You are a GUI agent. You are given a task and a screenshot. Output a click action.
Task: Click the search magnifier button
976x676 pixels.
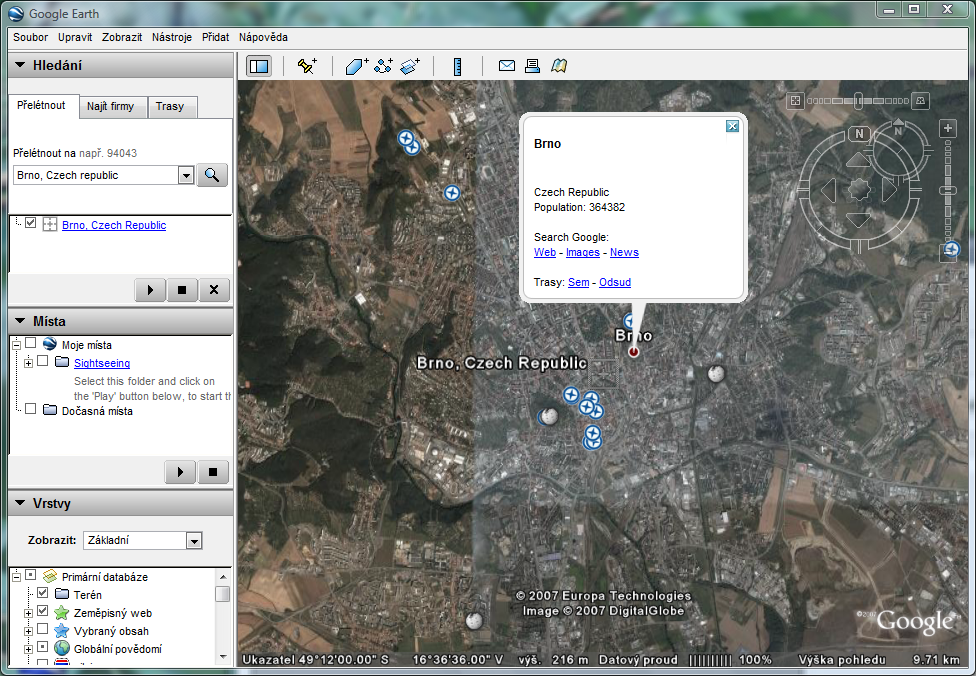coord(212,176)
